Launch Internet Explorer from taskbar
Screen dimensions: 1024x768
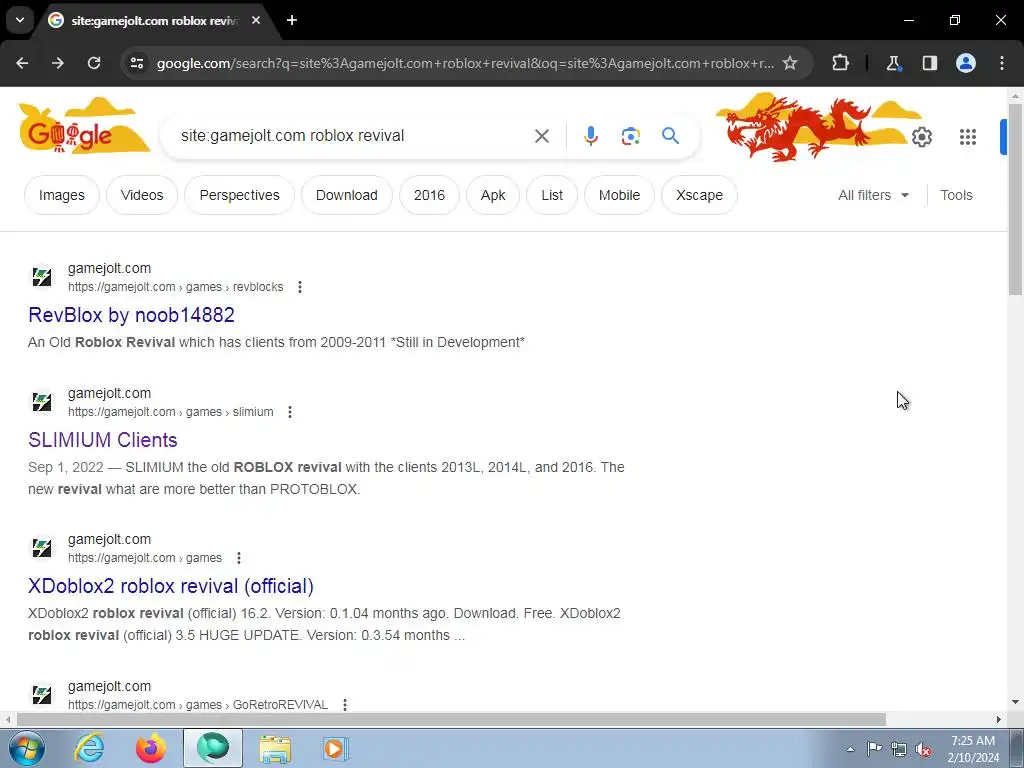pyautogui.click(x=89, y=748)
